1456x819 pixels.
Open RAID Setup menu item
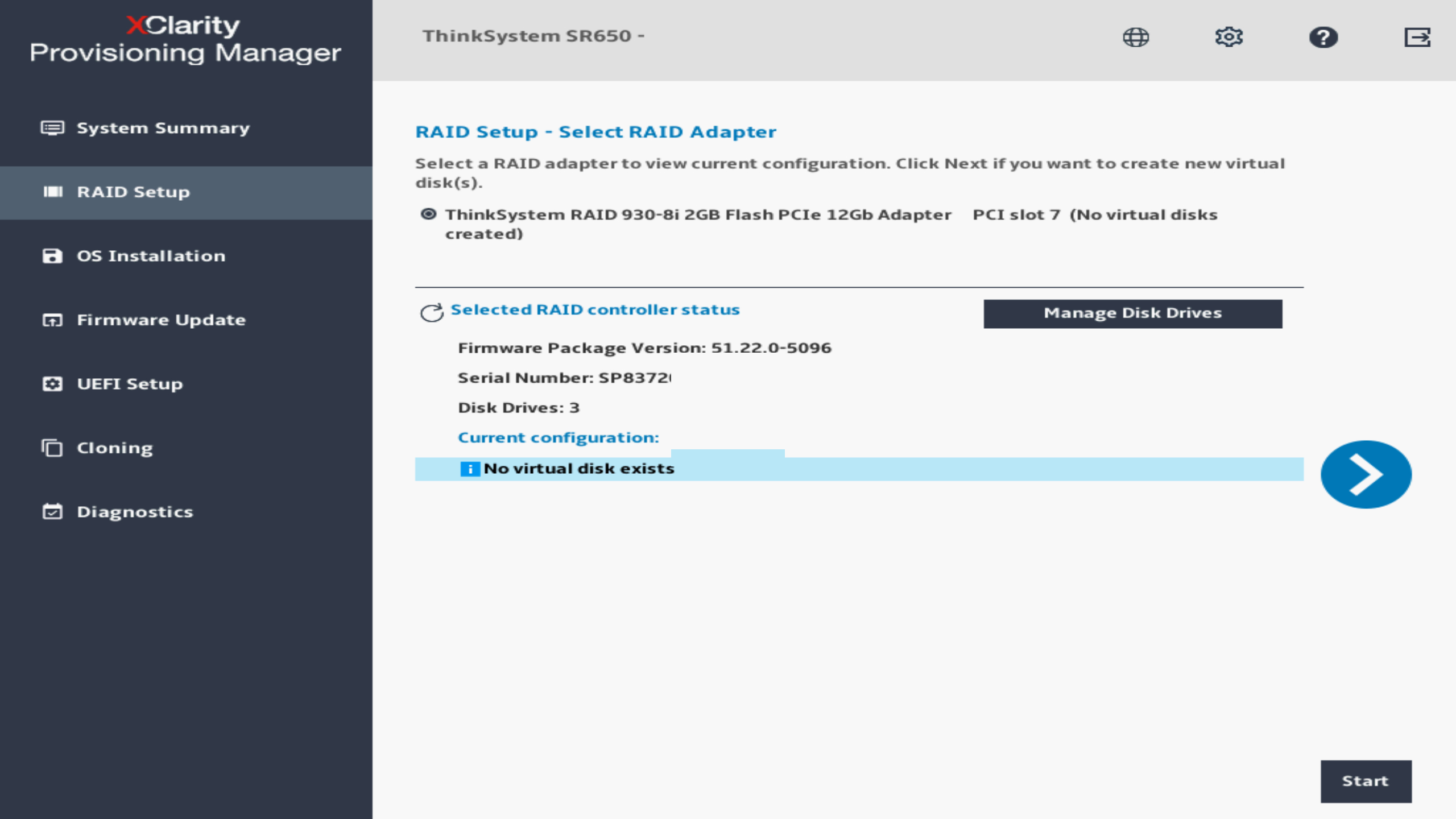(x=186, y=192)
